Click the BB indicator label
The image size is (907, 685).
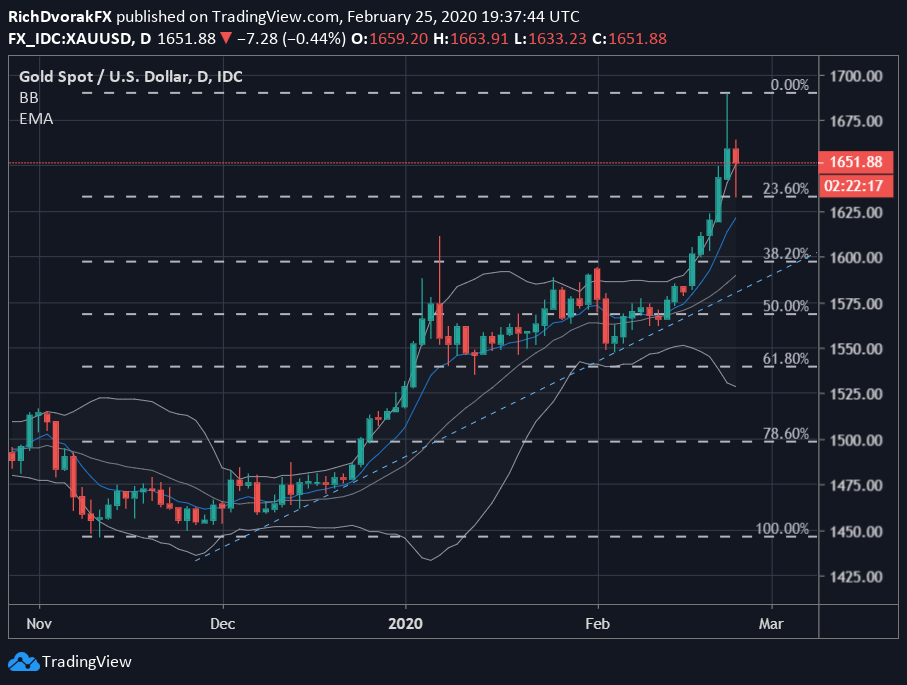tap(29, 97)
